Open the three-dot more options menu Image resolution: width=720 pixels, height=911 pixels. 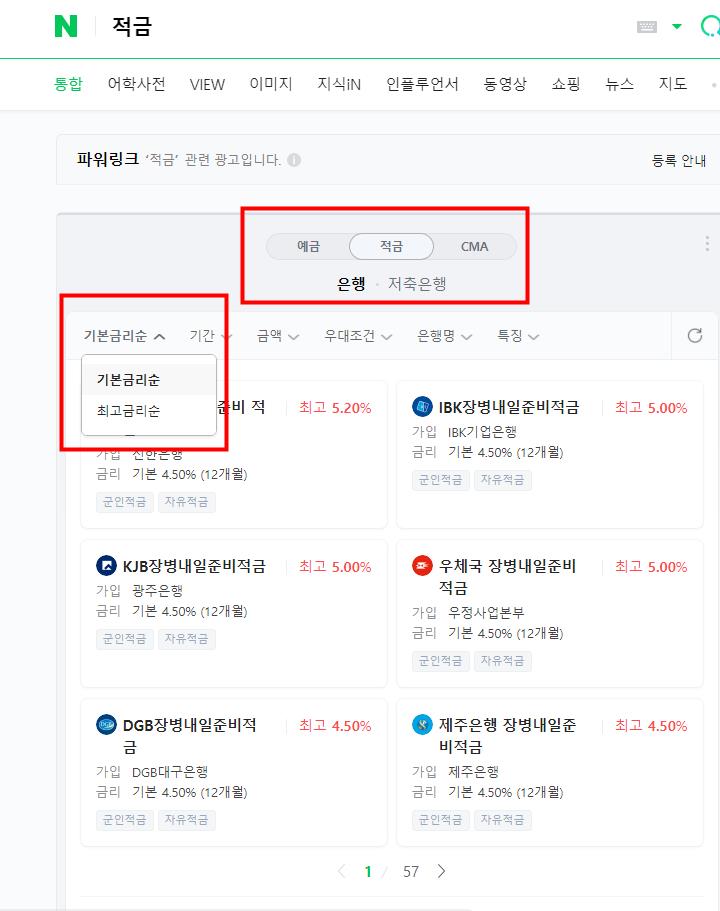tap(707, 243)
